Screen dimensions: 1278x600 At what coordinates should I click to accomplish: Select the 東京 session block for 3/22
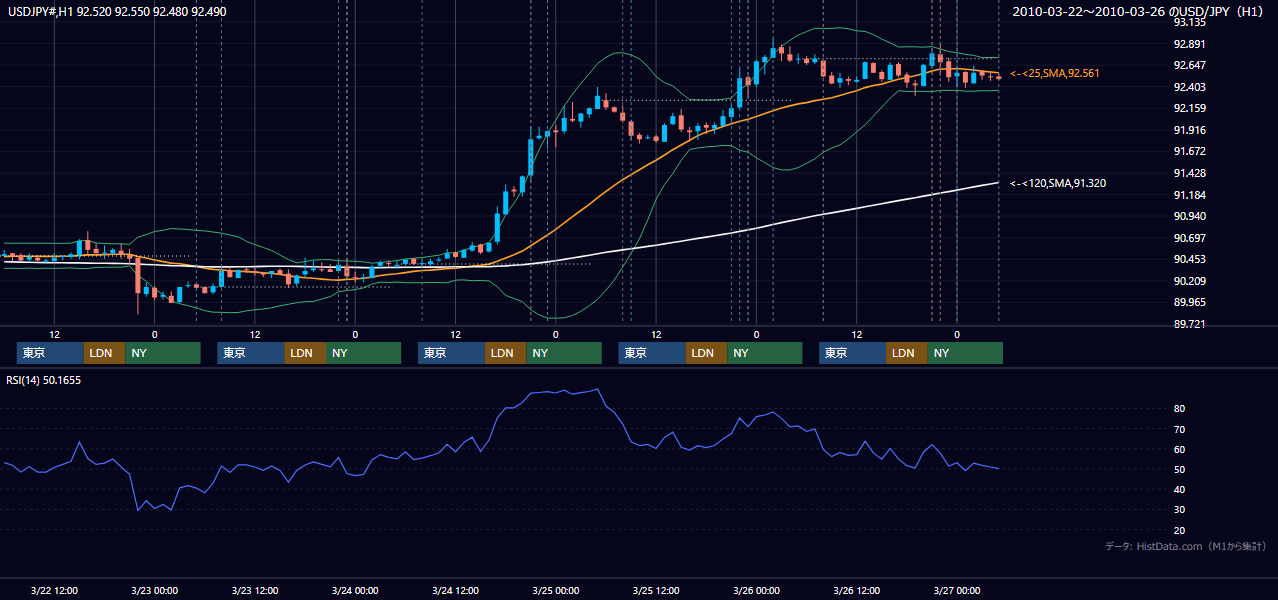50,353
